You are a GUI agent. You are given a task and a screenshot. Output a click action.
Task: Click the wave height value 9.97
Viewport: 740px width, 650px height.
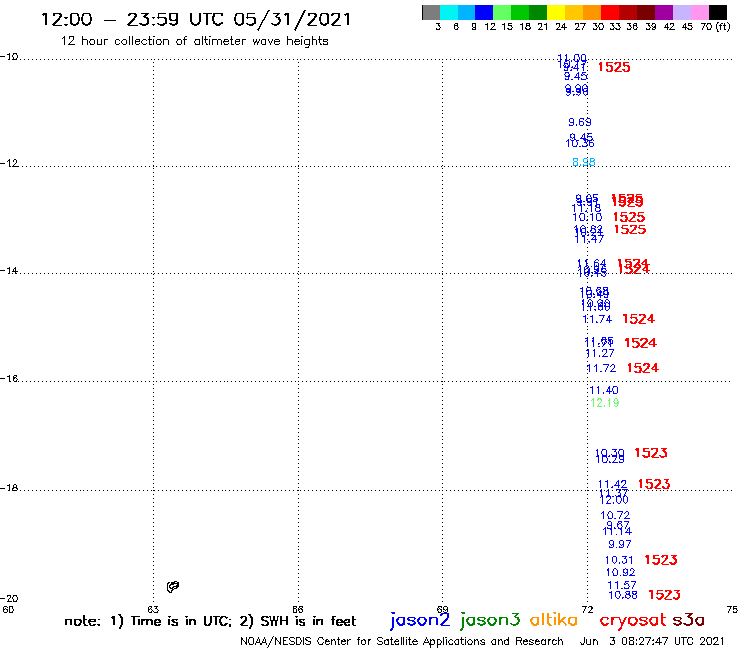coord(620,544)
